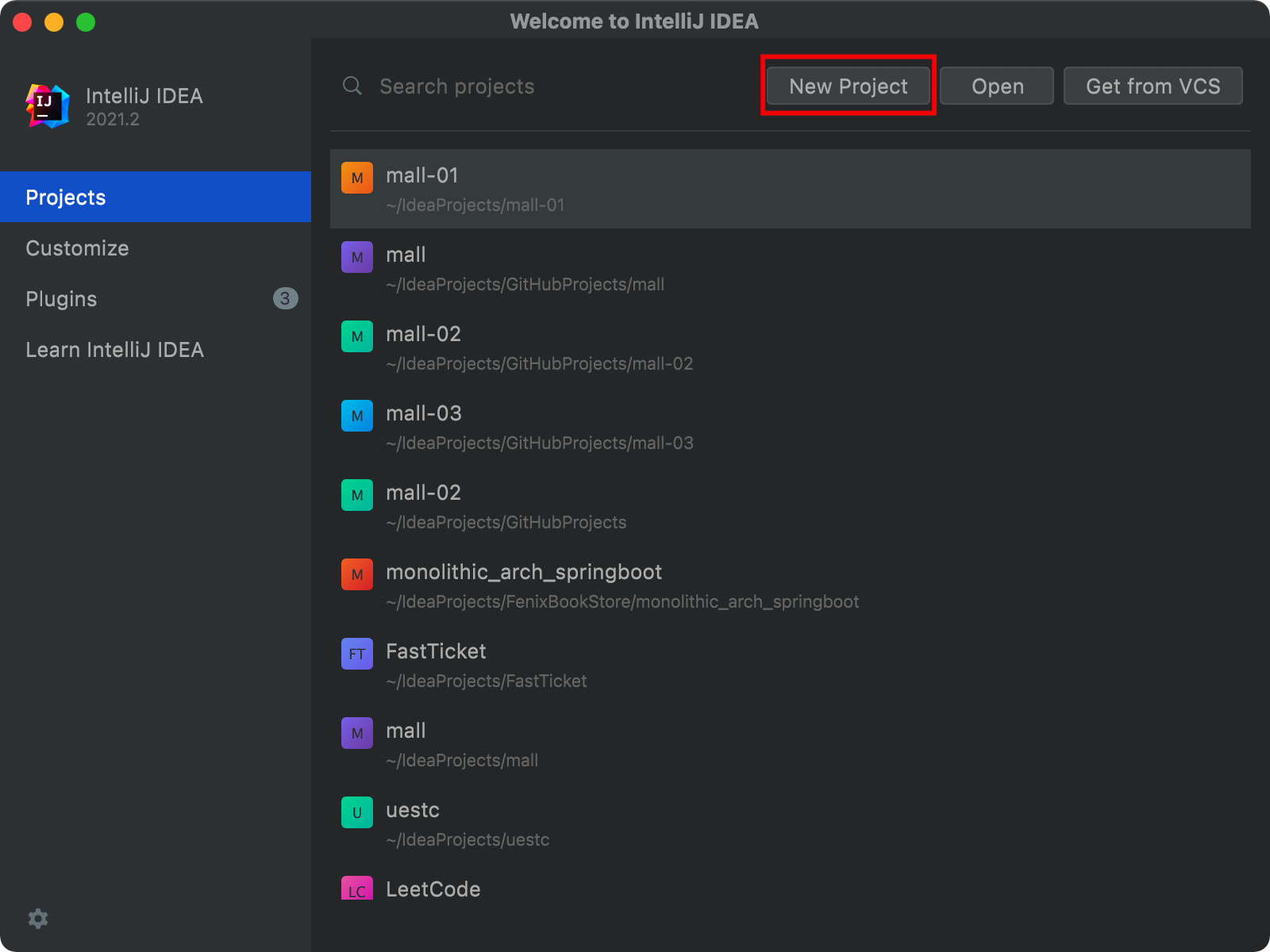Image resolution: width=1270 pixels, height=952 pixels.
Task: Click the IntelliJ IDEA logo icon
Action: tap(48, 106)
